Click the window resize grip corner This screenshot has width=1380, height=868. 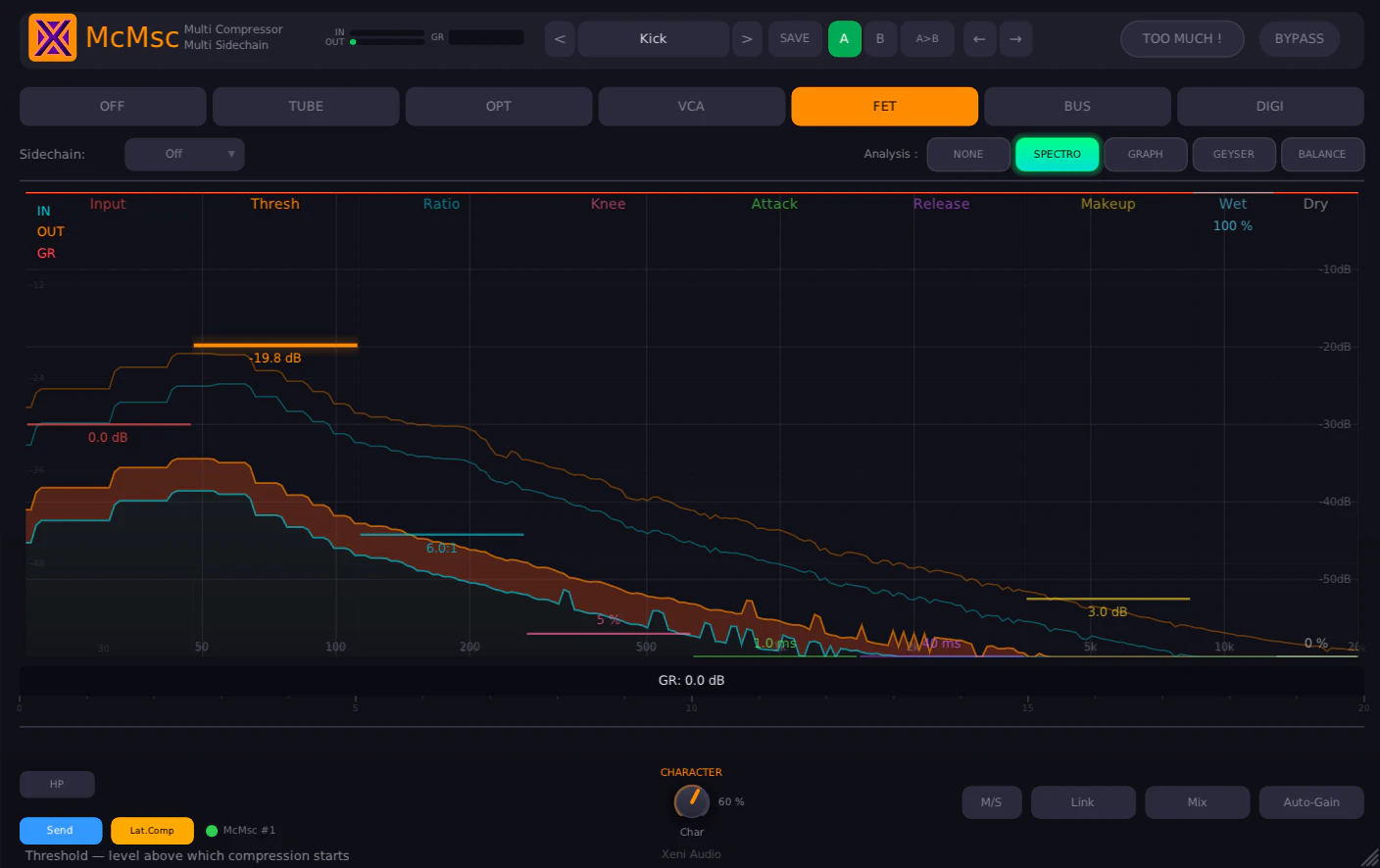click(1369, 857)
